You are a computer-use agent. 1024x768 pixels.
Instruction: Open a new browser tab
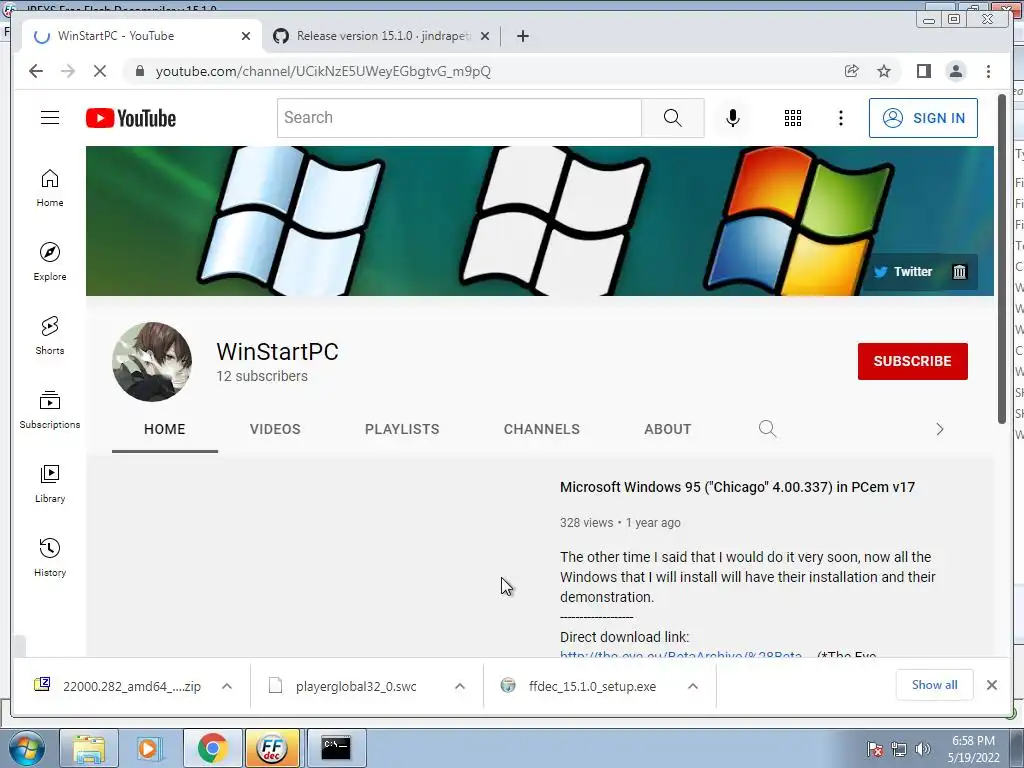point(522,36)
